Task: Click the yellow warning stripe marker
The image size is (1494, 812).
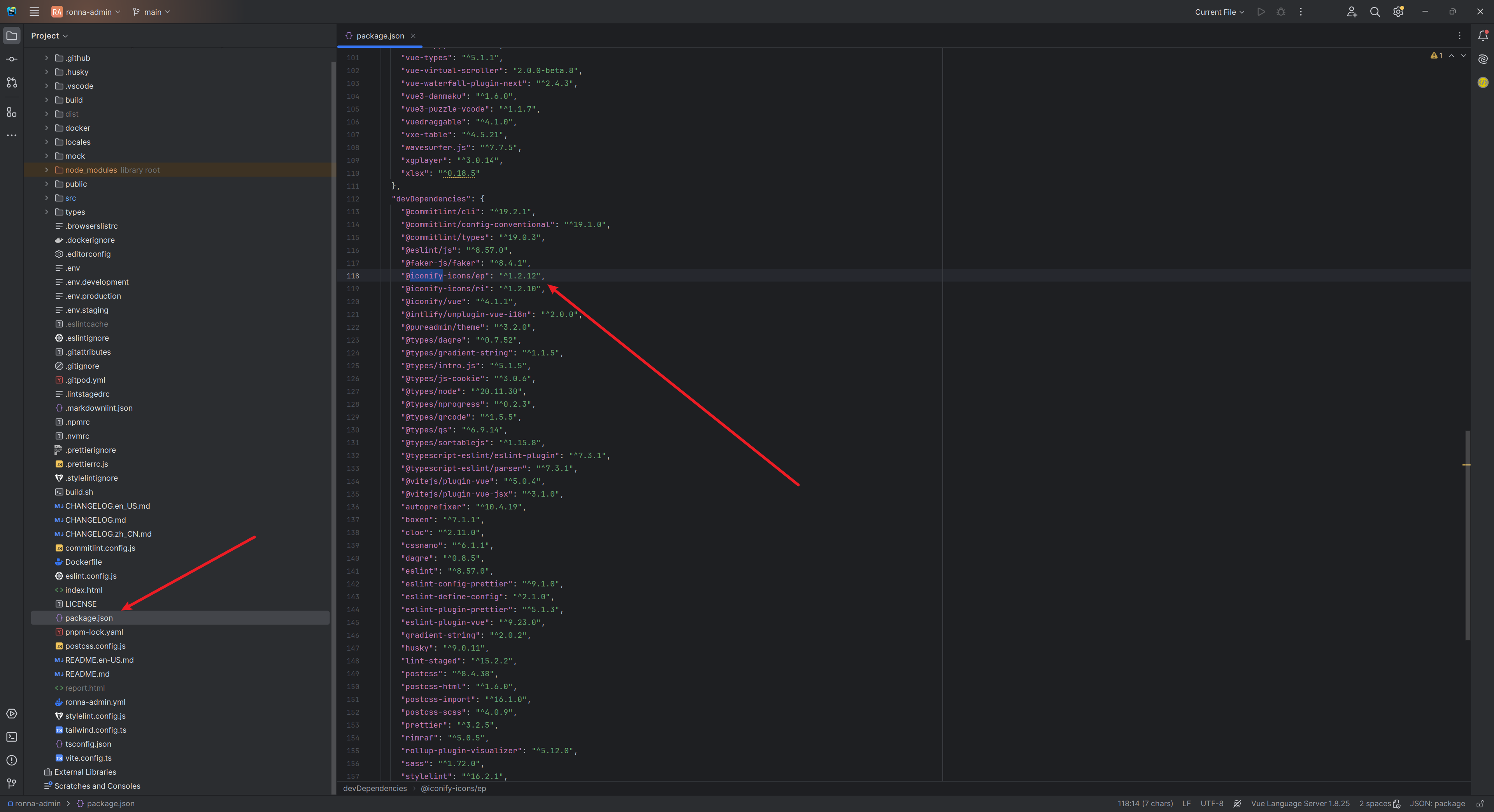Action: click(x=1466, y=465)
